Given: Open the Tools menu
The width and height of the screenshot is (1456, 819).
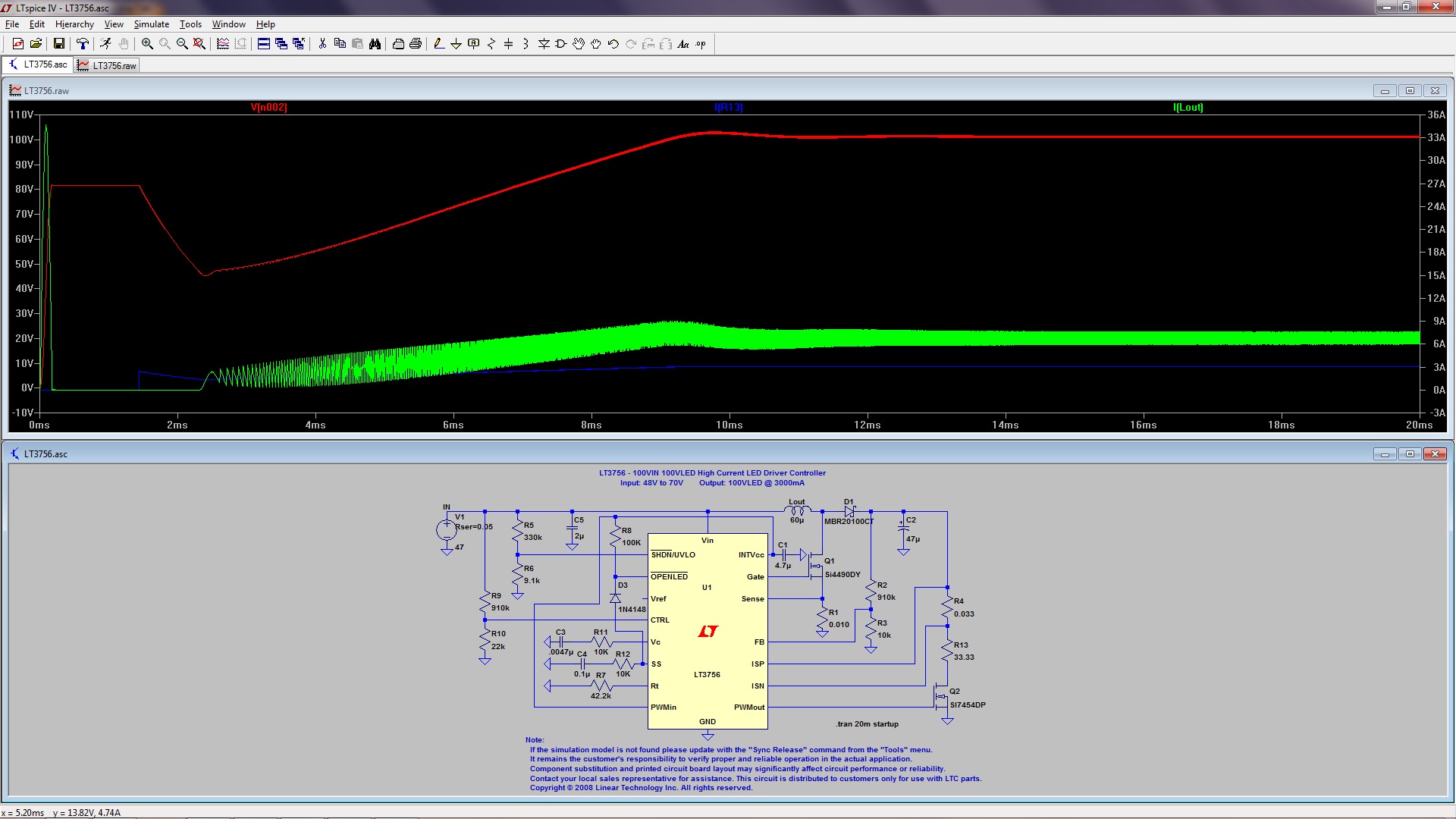Looking at the screenshot, I should tap(190, 24).
